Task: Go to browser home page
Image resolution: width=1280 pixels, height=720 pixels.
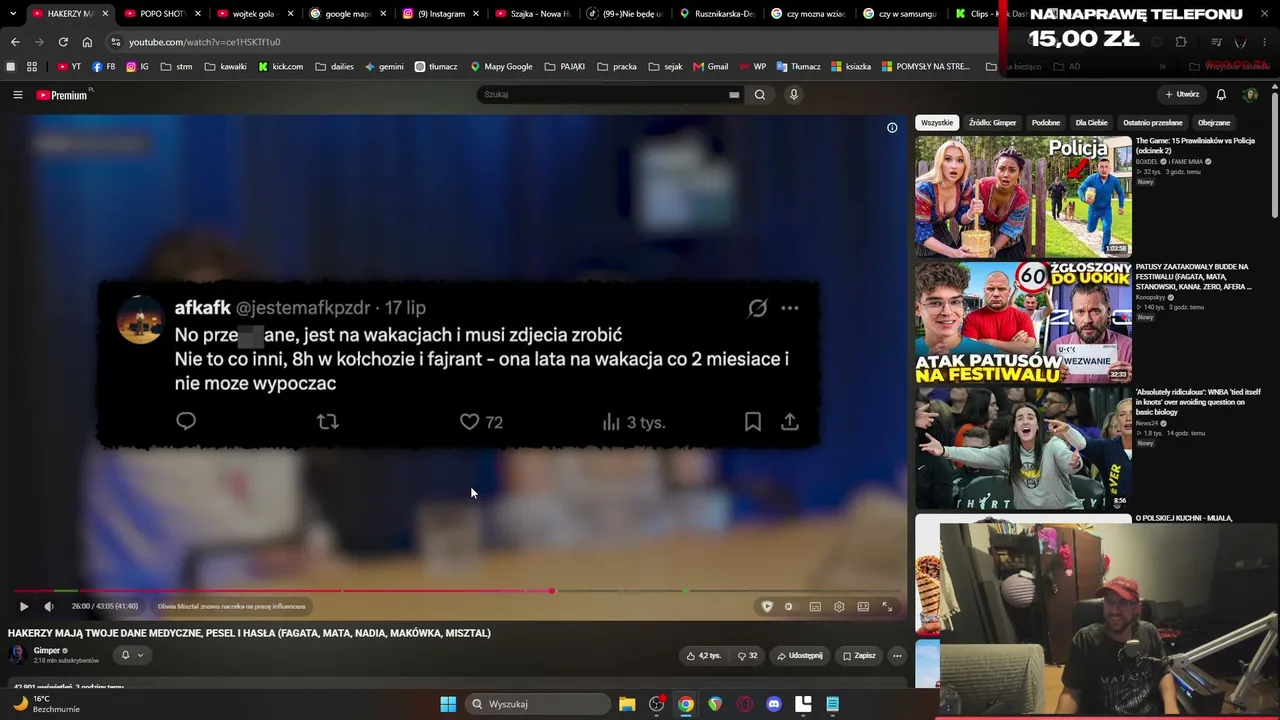Action: click(x=87, y=42)
